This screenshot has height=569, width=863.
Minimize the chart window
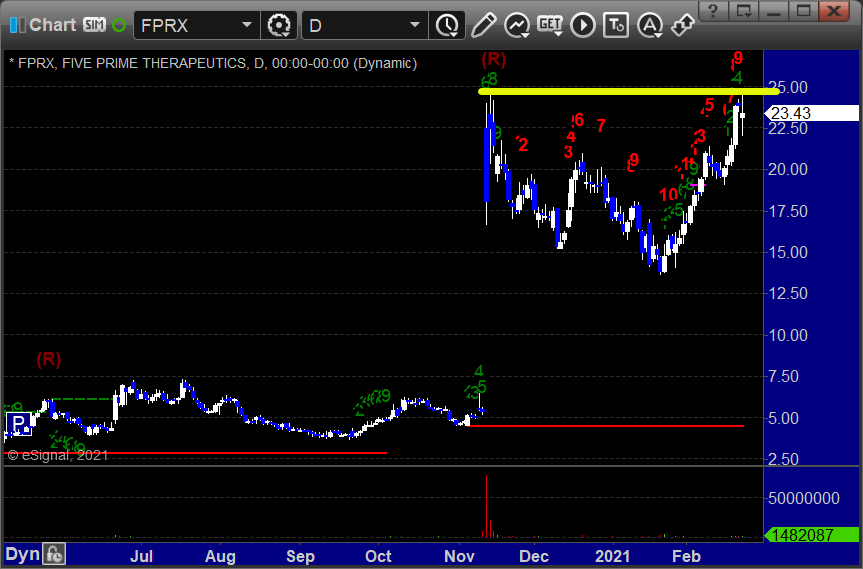pos(774,11)
